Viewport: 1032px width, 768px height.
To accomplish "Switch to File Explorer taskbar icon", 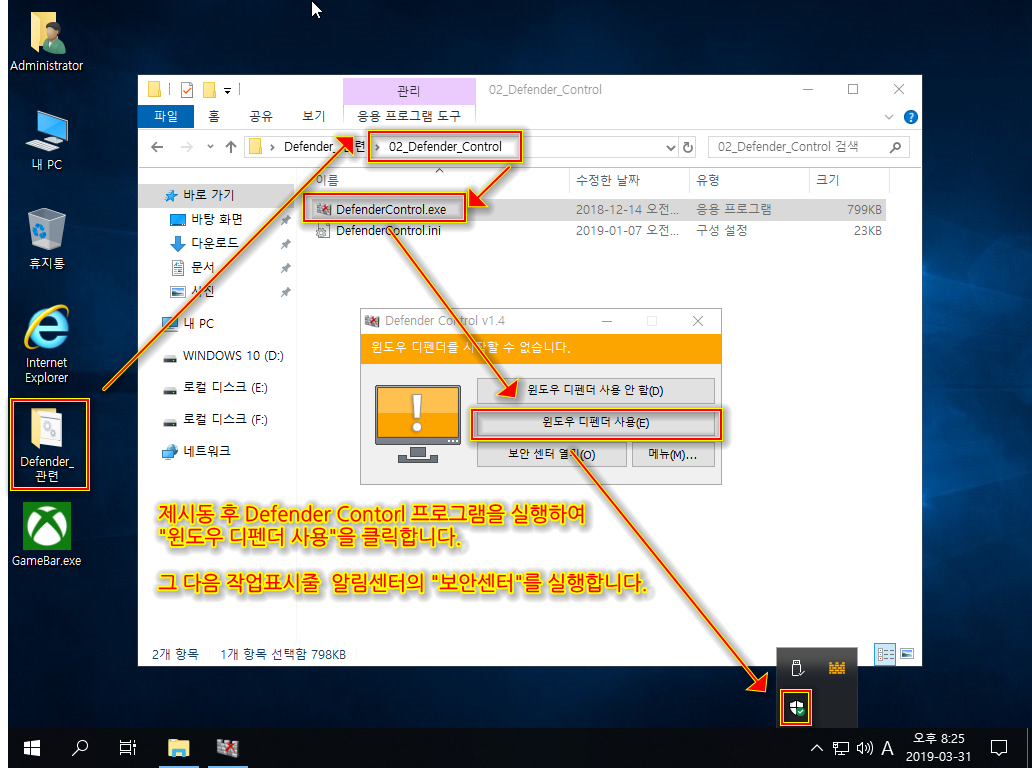I will tap(178, 748).
